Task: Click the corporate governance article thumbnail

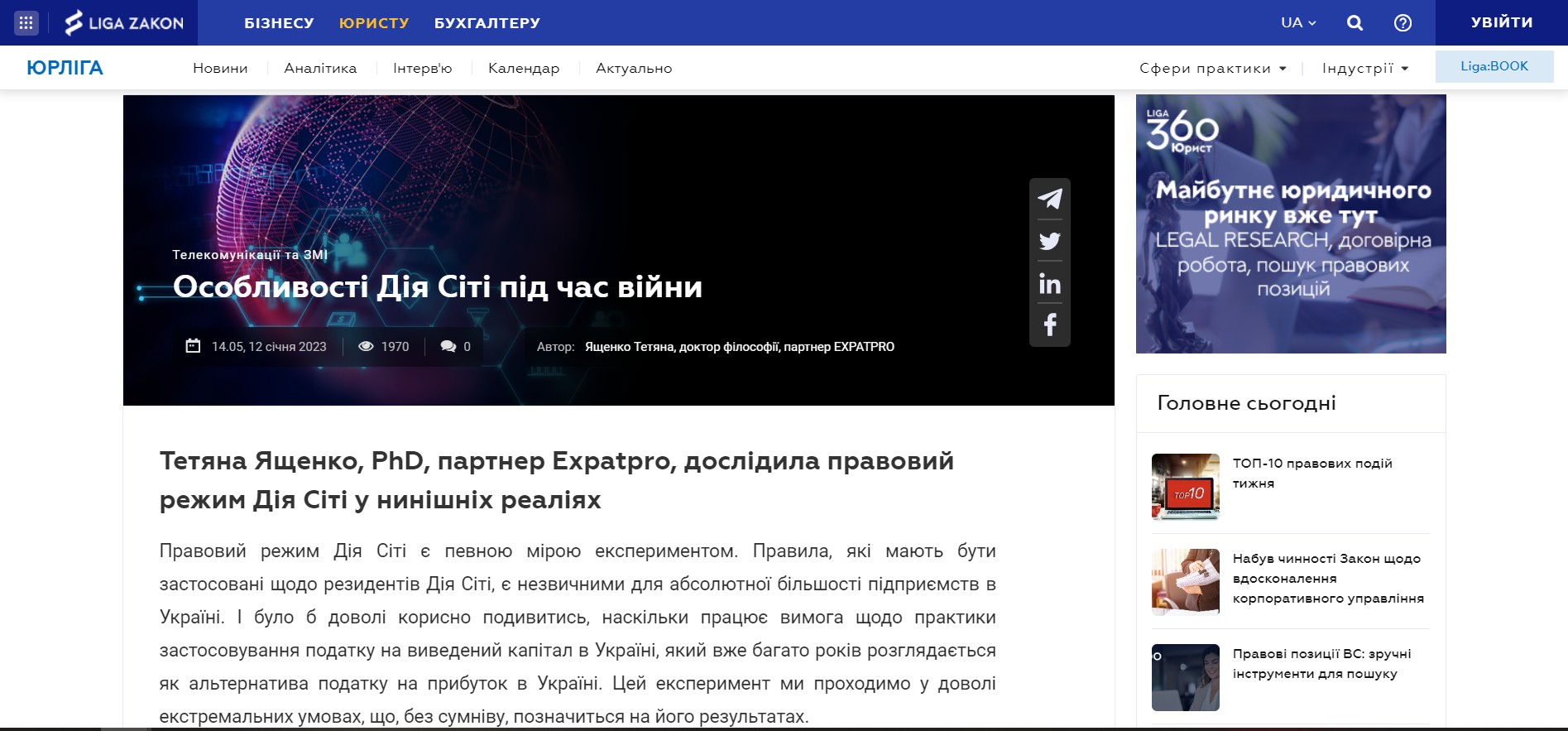Action: [x=1186, y=582]
